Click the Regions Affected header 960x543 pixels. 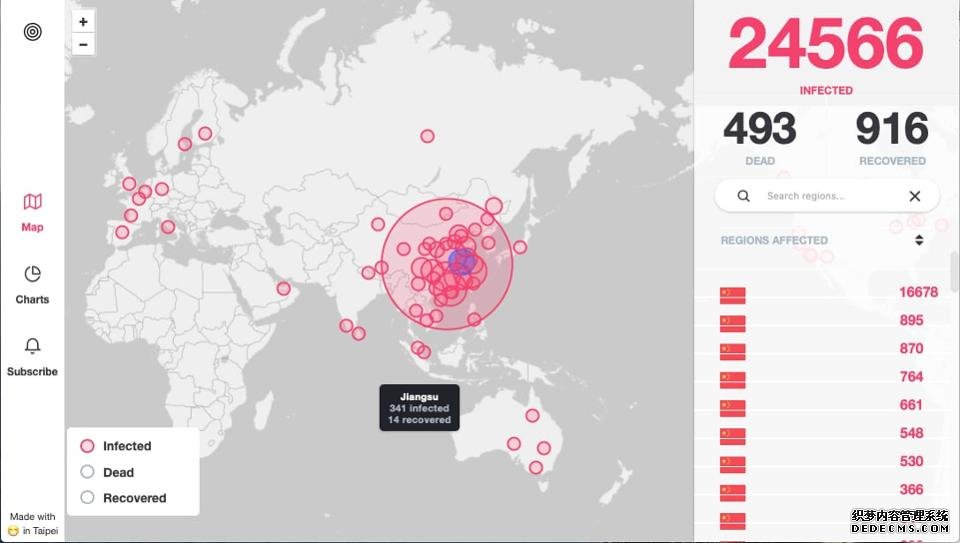(774, 240)
